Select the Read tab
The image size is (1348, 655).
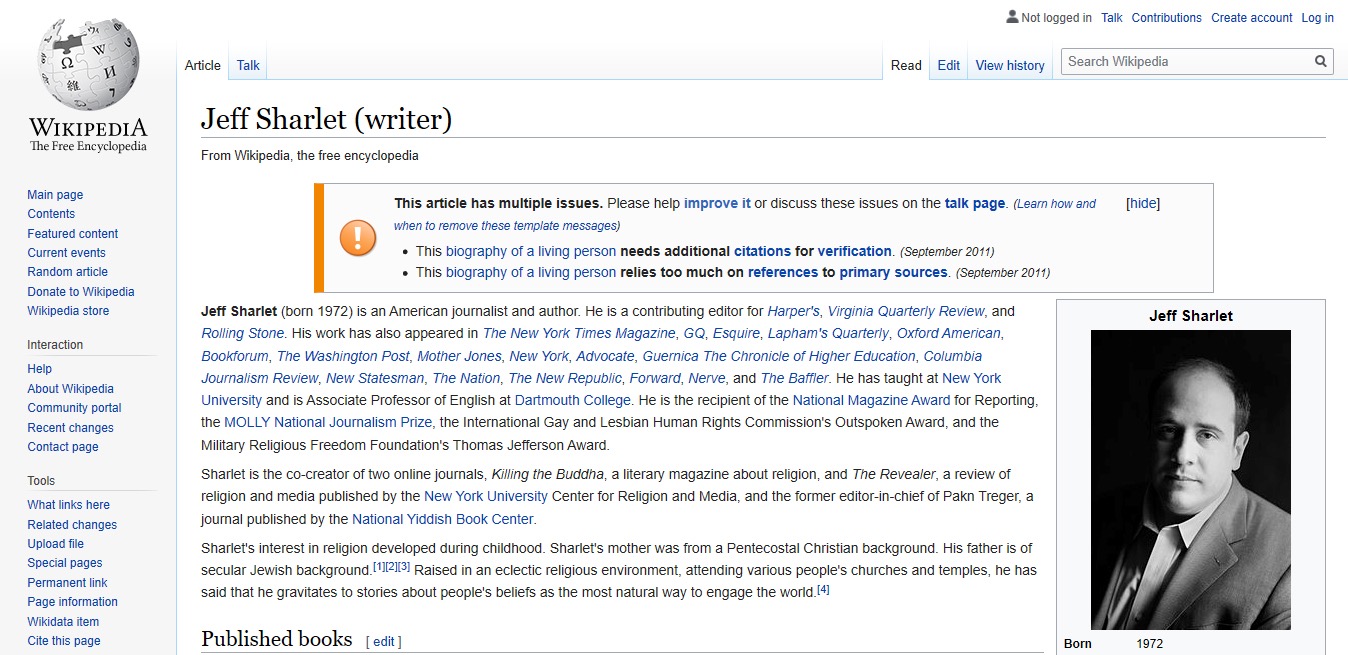[906, 65]
